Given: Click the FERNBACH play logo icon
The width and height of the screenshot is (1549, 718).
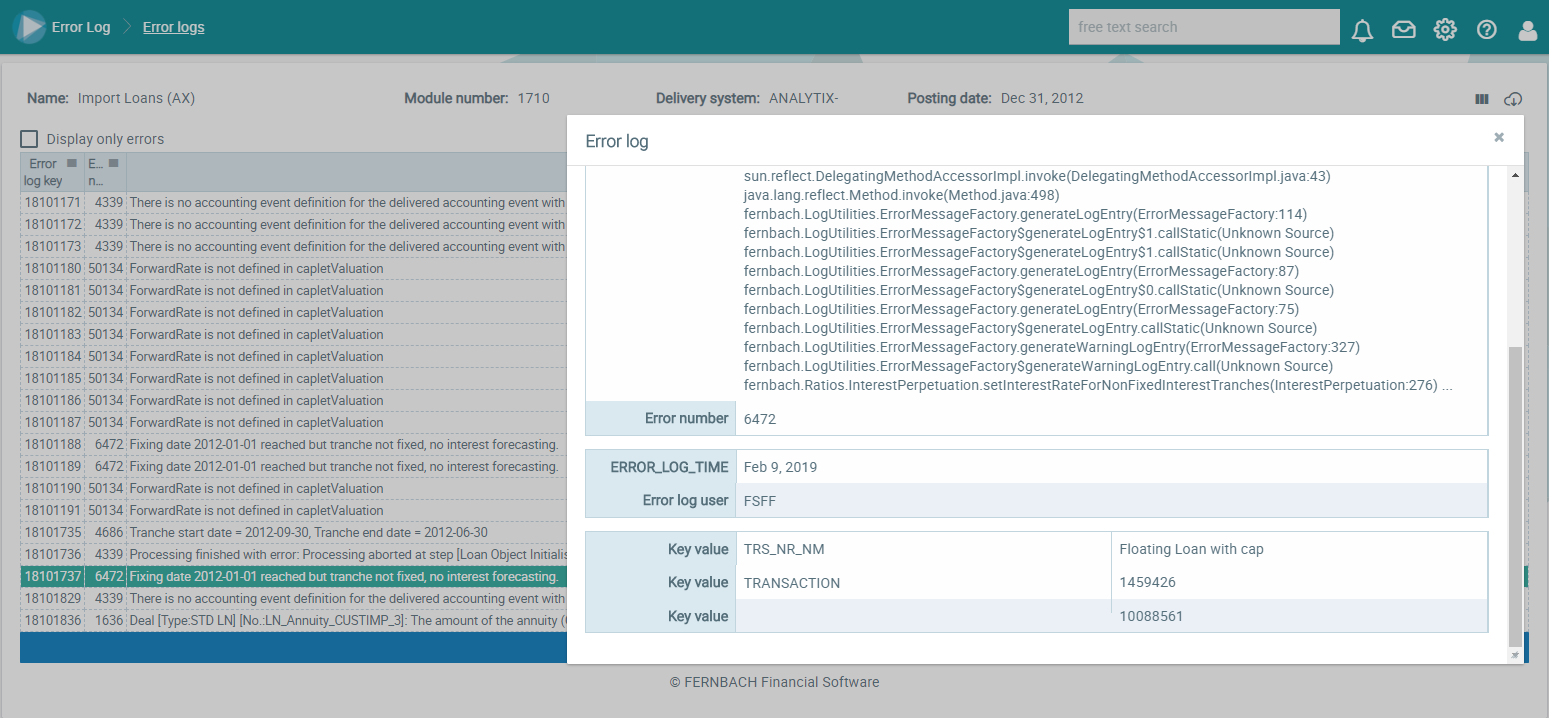Looking at the screenshot, I should (x=29, y=27).
